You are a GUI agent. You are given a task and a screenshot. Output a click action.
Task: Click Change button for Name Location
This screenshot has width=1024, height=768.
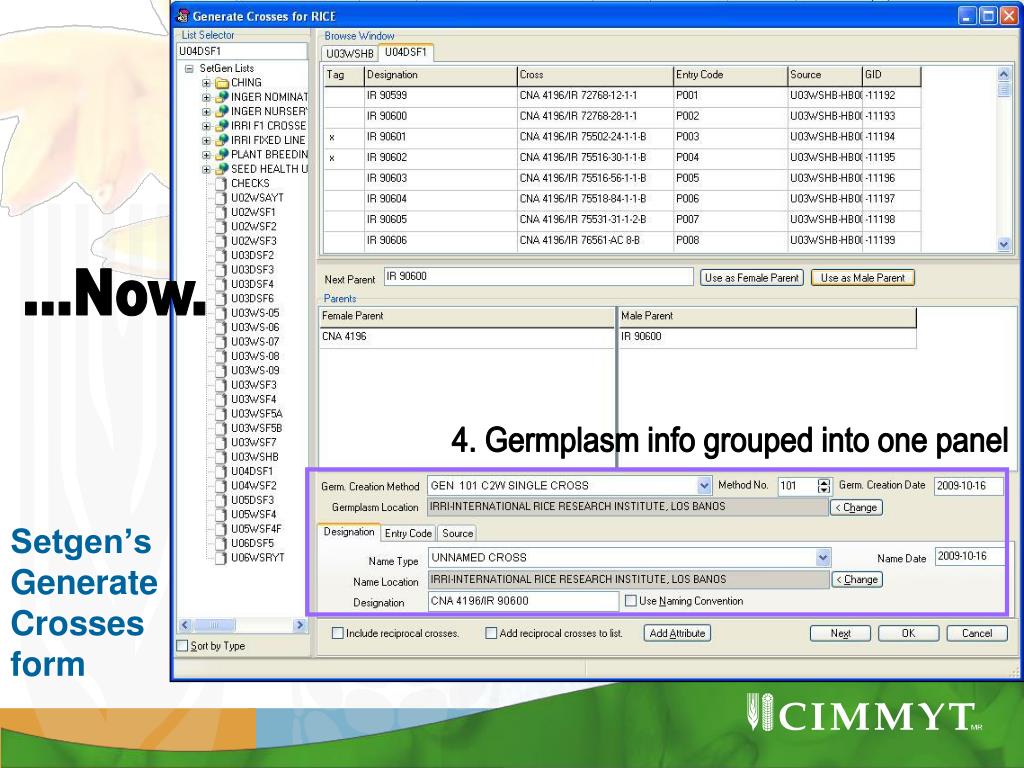click(857, 579)
